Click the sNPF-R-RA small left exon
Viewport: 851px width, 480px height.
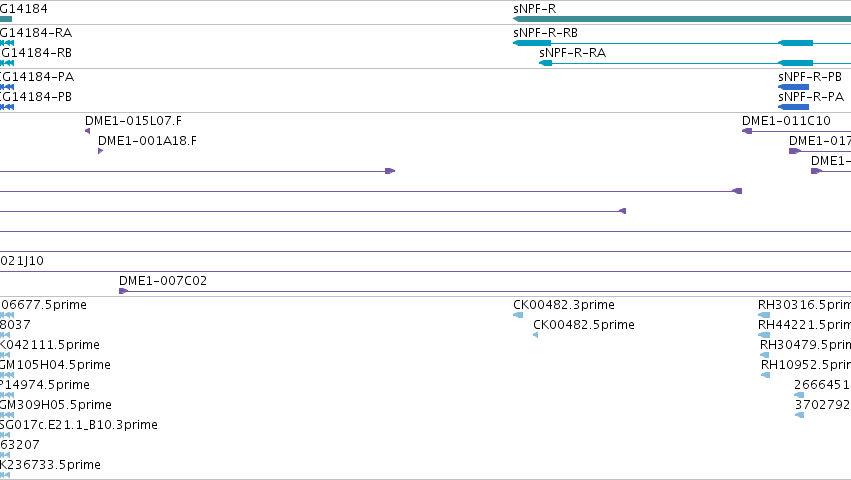tap(545, 63)
